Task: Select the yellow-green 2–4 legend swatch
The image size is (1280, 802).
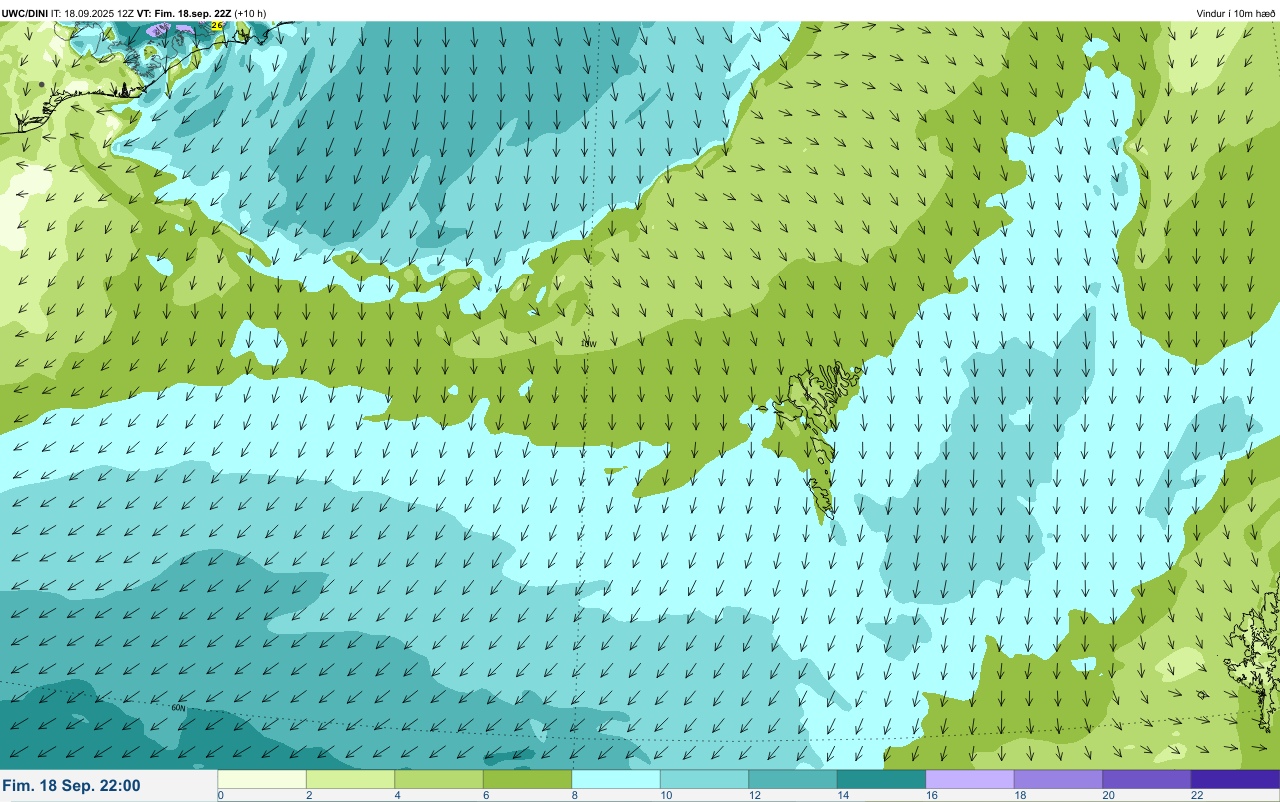Action: [350, 779]
